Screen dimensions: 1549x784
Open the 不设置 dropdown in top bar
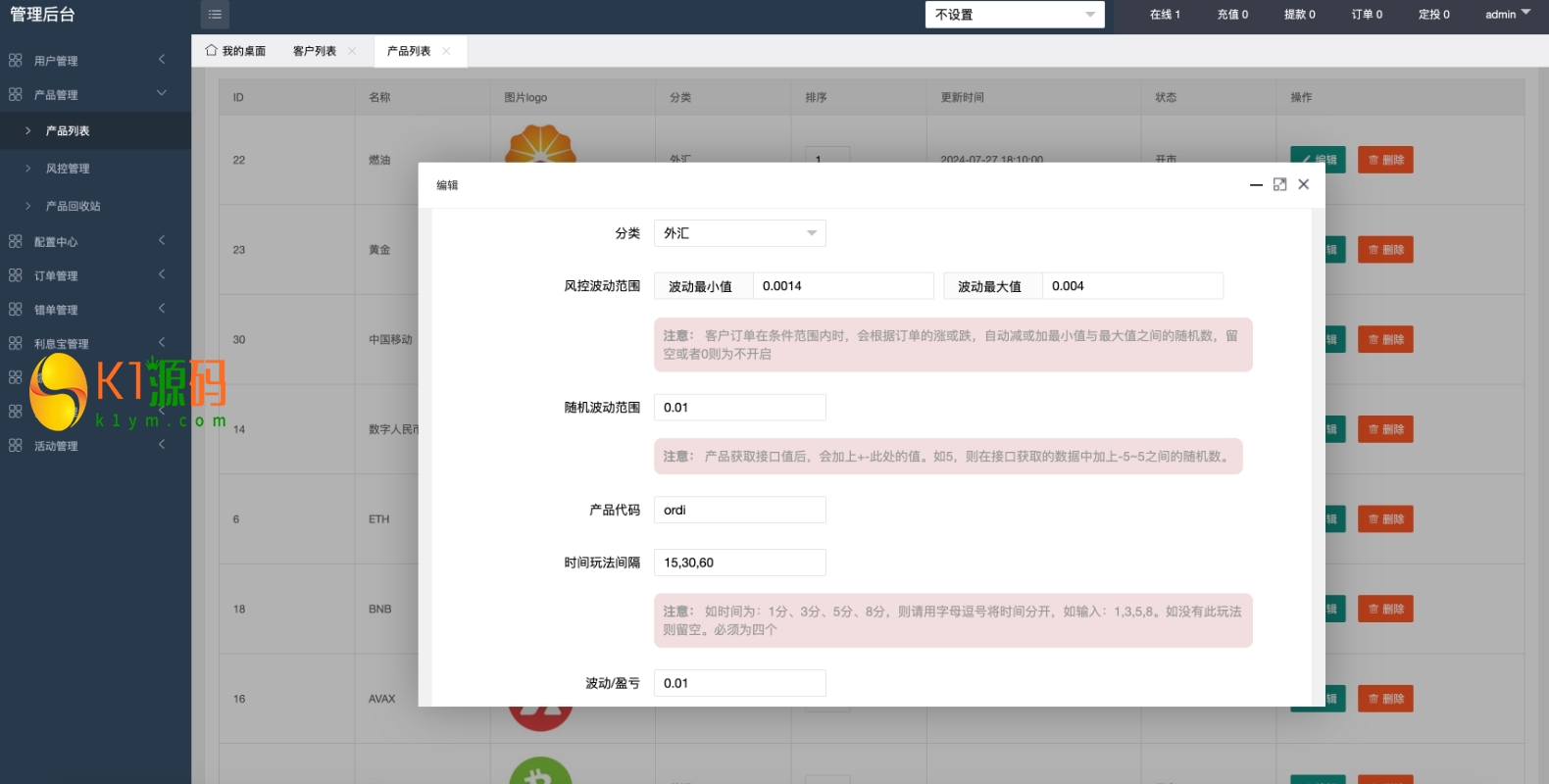[1015, 15]
